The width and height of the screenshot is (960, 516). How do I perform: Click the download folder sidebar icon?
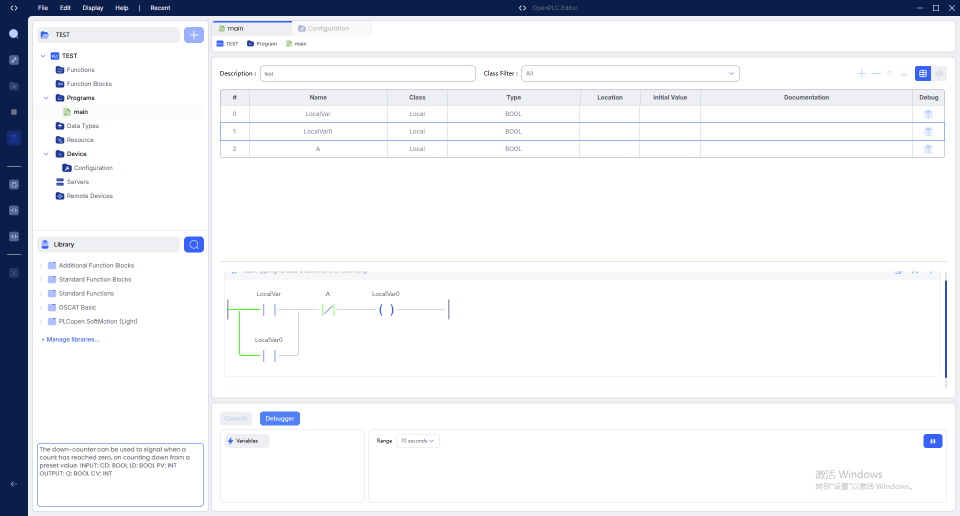(13, 86)
